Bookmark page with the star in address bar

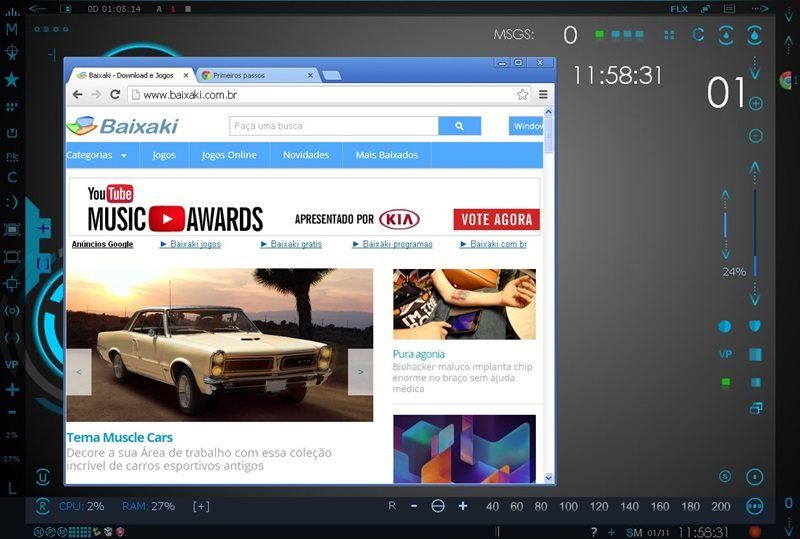pos(522,94)
